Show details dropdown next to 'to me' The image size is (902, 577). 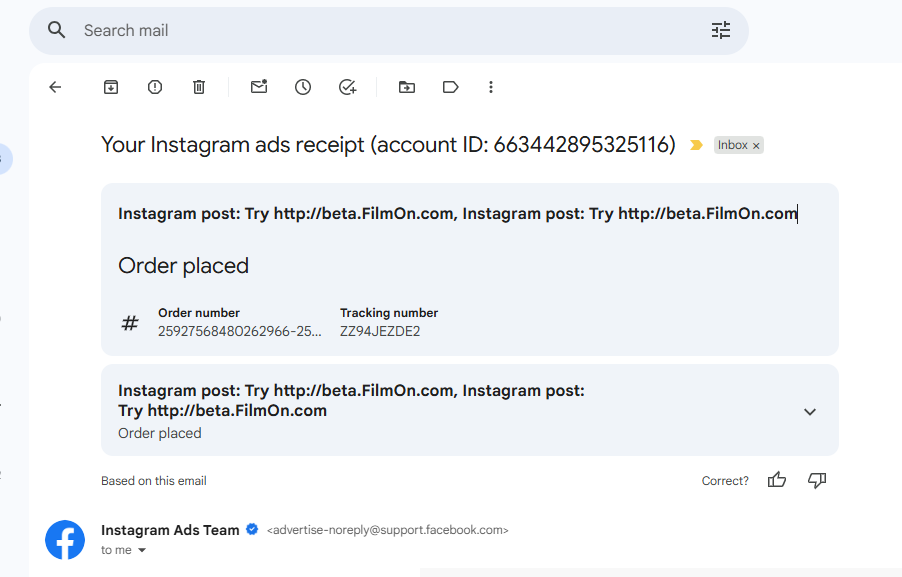coord(142,550)
